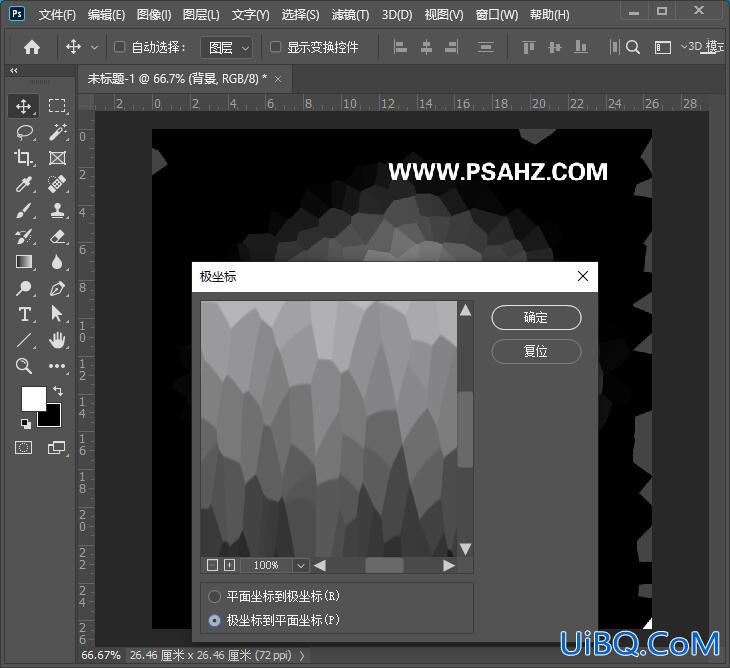Select the Lasso tool
730x668 pixels.
24,133
